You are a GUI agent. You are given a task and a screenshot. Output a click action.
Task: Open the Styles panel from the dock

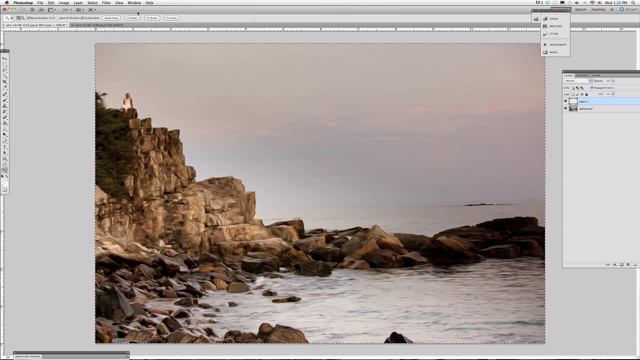pos(550,34)
